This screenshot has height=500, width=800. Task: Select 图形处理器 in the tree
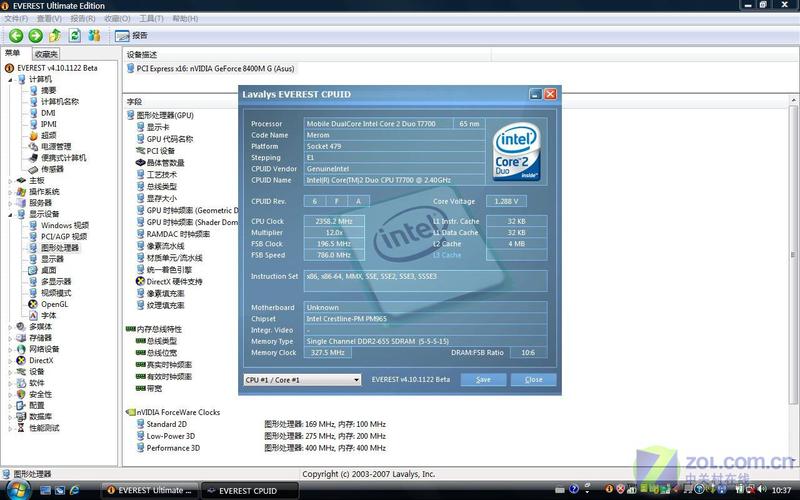pyautogui.click(x=60, y=247)
